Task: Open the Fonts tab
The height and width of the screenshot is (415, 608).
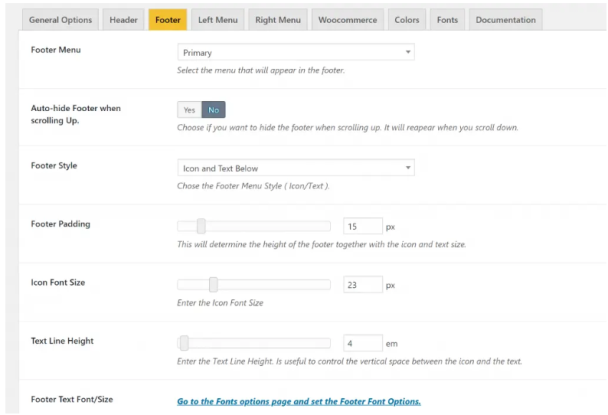Action: [x=447, y=20]
